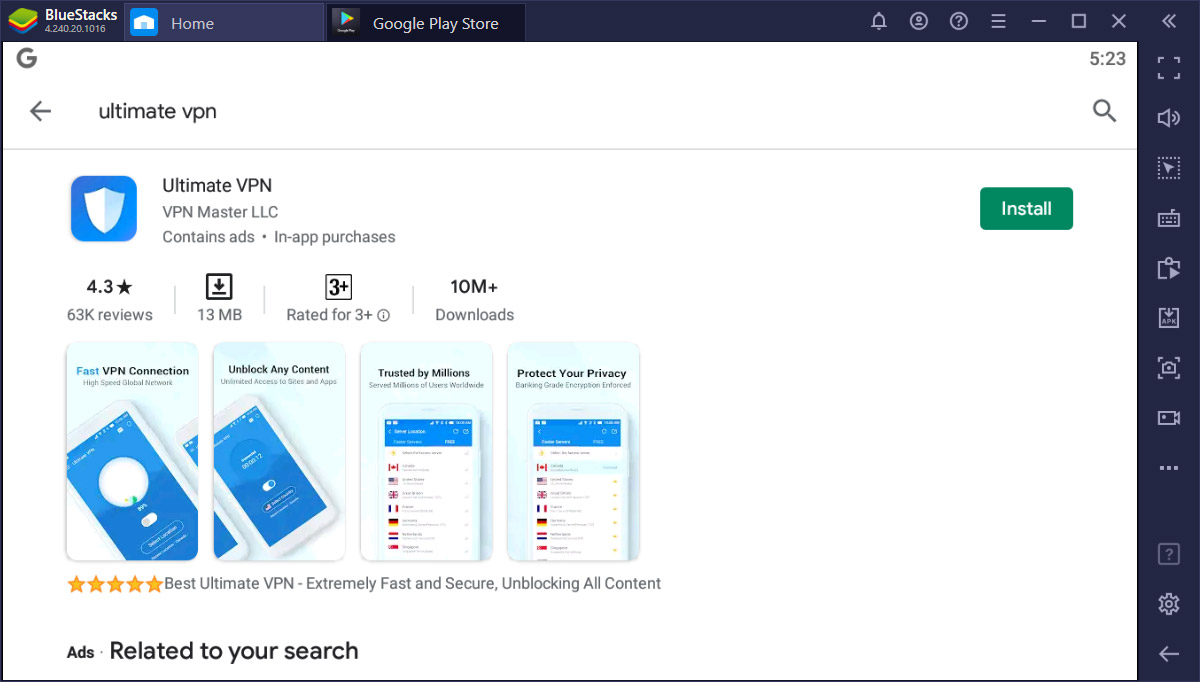Install Ultimate VPN
Screen dimensions: 1200x682
pos(1026,209)
